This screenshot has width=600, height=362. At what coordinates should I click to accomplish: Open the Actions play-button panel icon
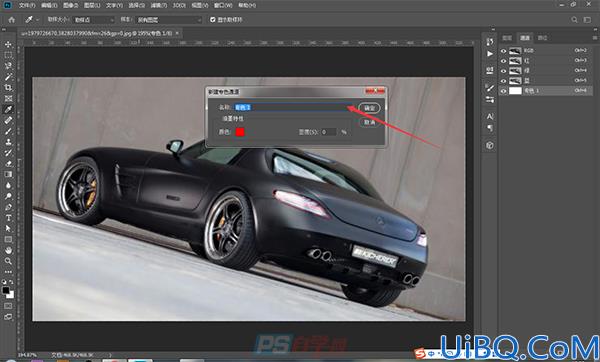click(490, 54)
